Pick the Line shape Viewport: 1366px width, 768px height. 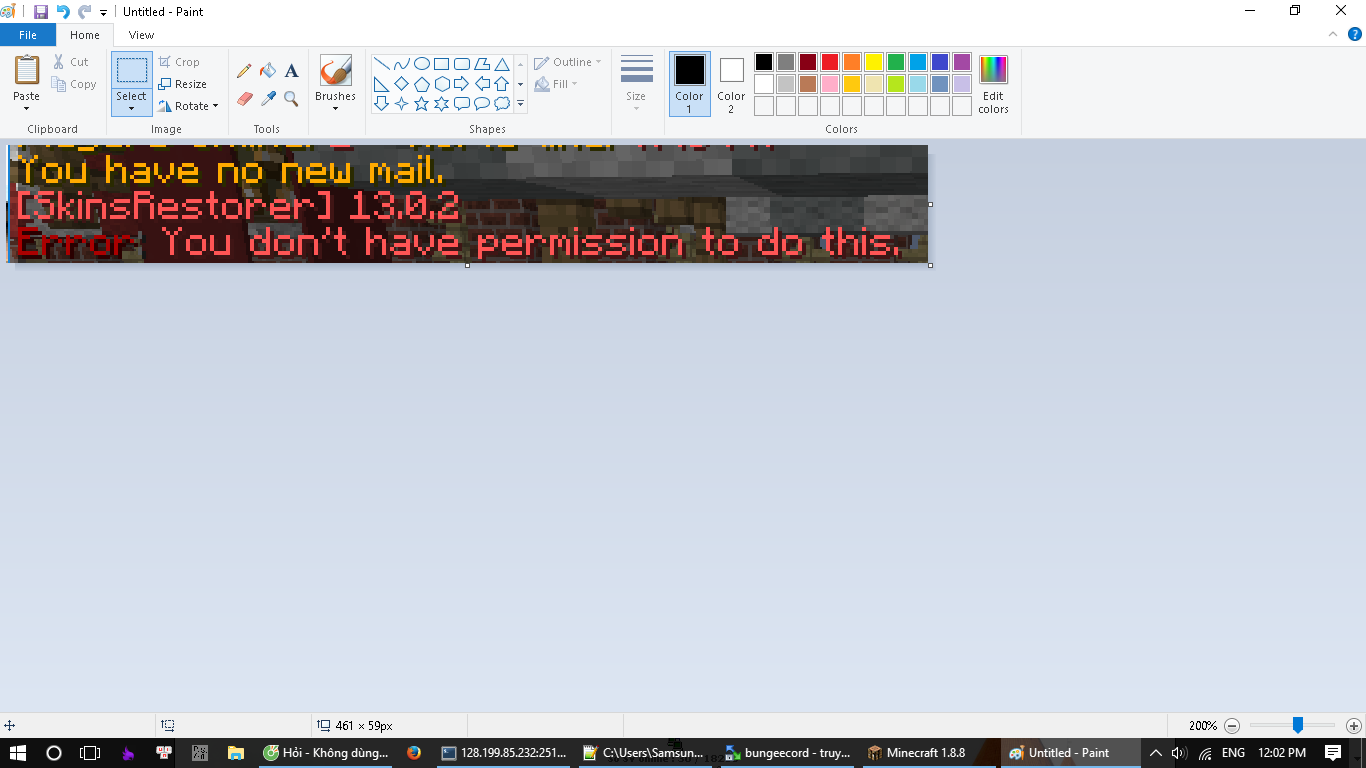coord(381,63)
